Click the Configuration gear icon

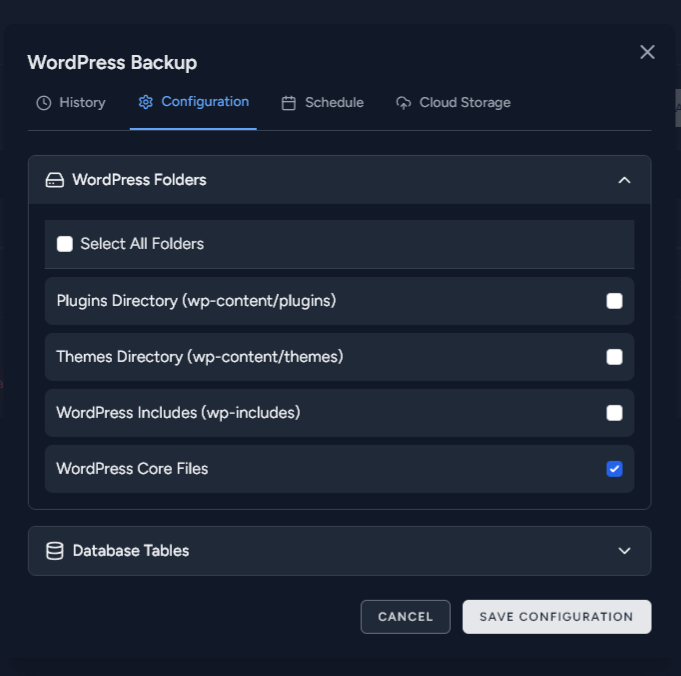click(x=145, y=102)
